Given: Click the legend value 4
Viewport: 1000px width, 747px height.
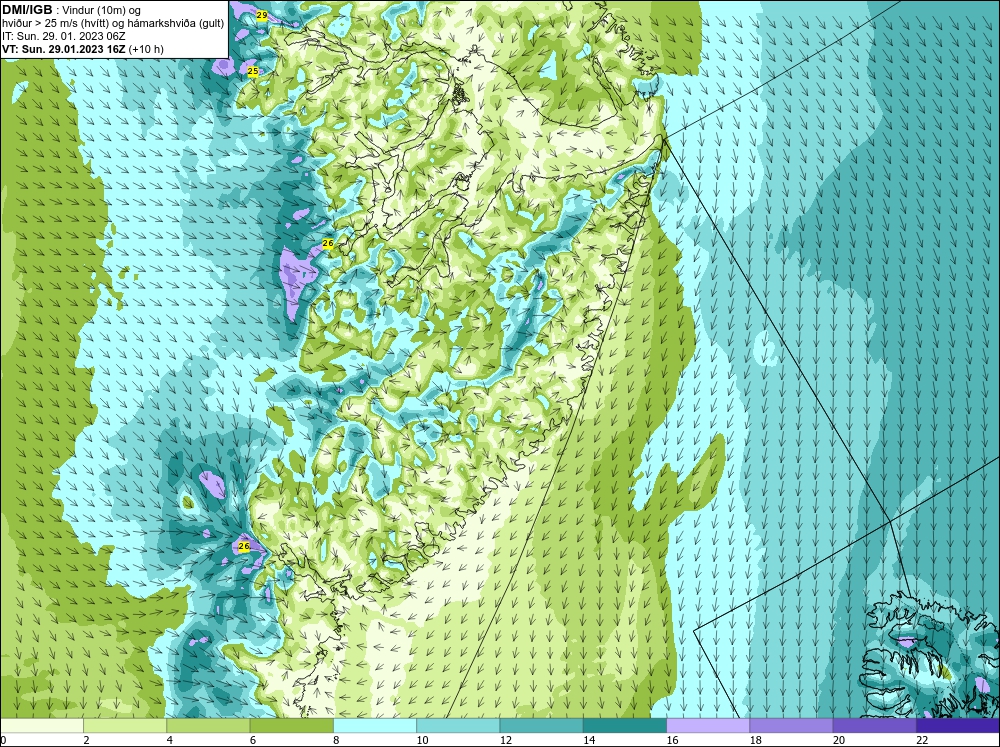Looking at the screenshot, I should pos(170,740).
